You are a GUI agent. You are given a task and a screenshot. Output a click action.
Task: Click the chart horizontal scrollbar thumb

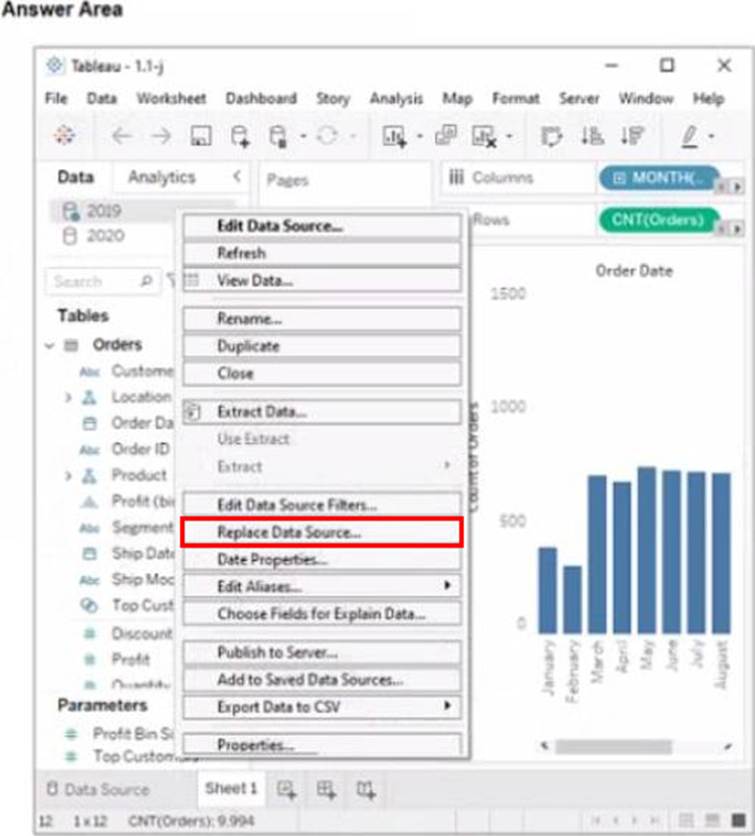613,747
